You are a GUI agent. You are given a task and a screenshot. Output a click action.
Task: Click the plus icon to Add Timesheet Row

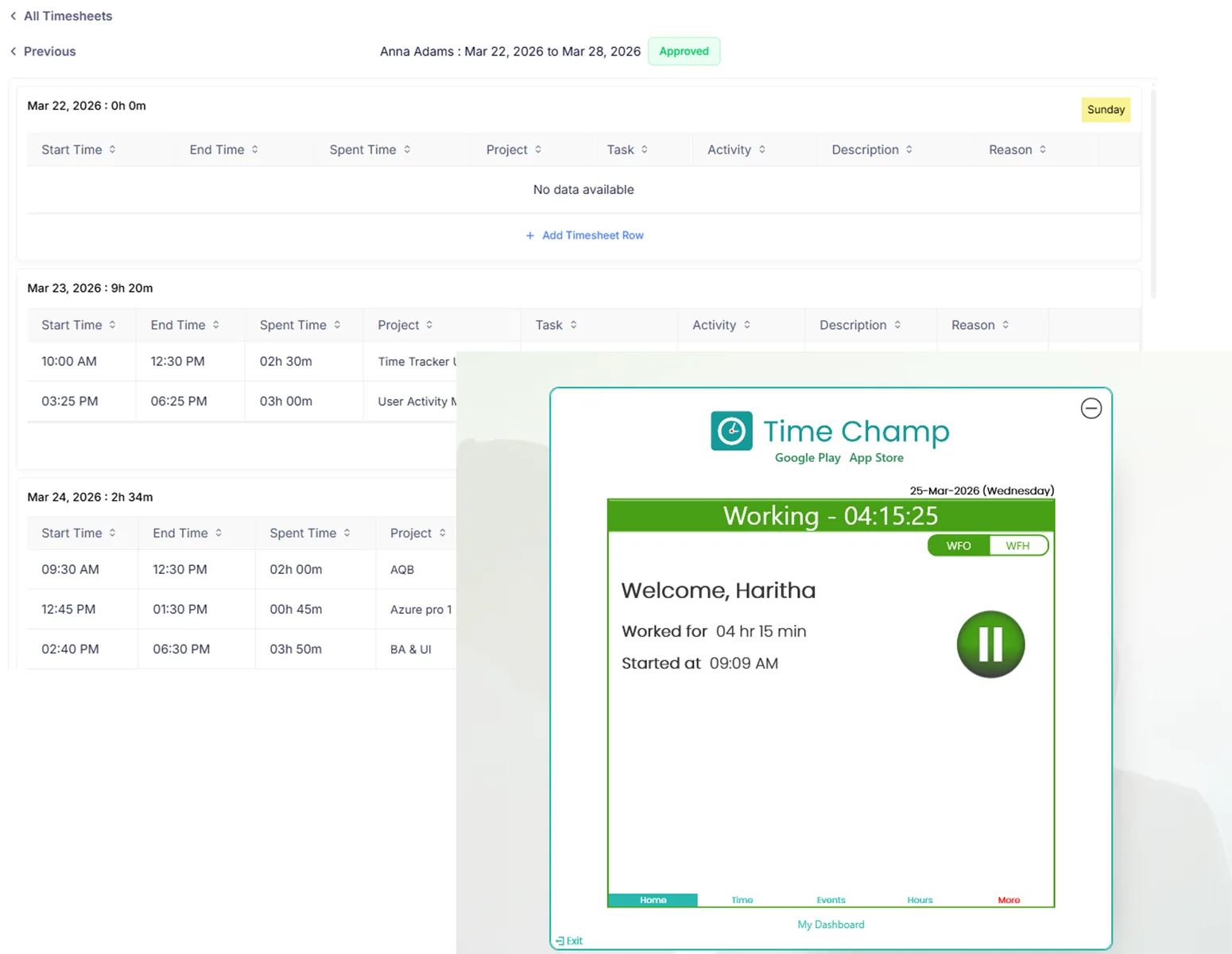coord(530,235)
